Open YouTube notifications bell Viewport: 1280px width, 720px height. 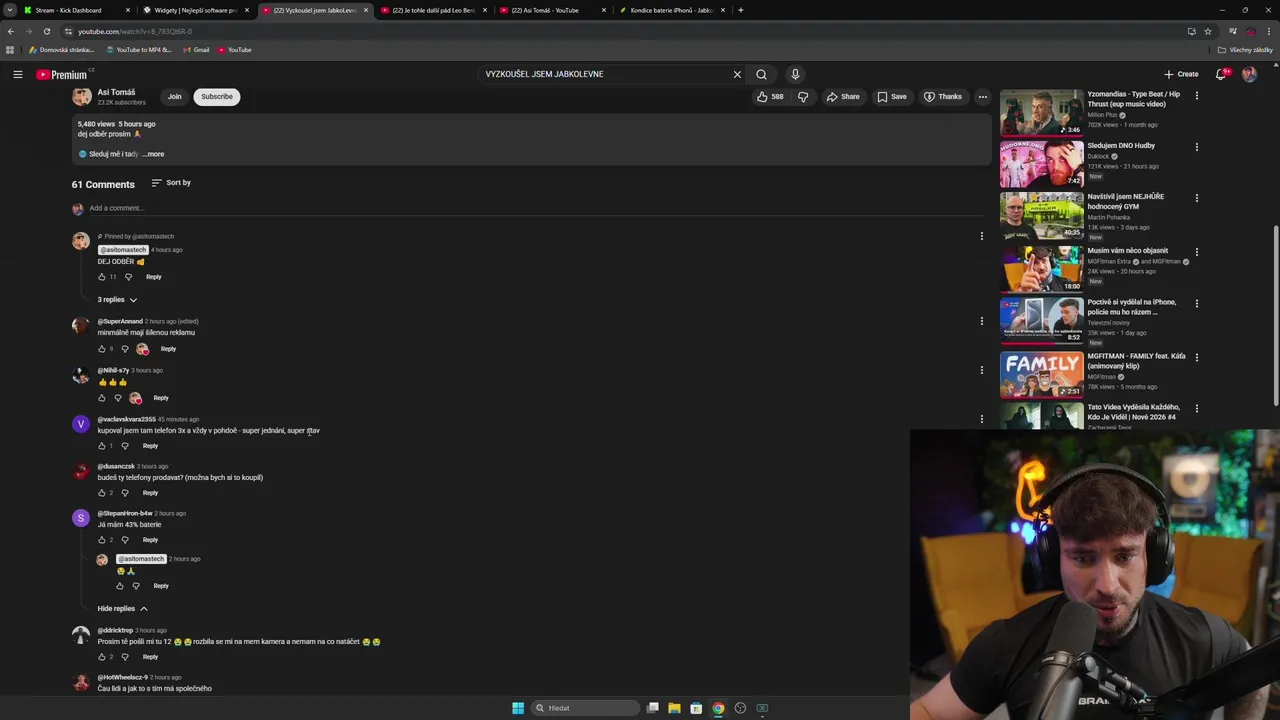(x=1221, y=74)
